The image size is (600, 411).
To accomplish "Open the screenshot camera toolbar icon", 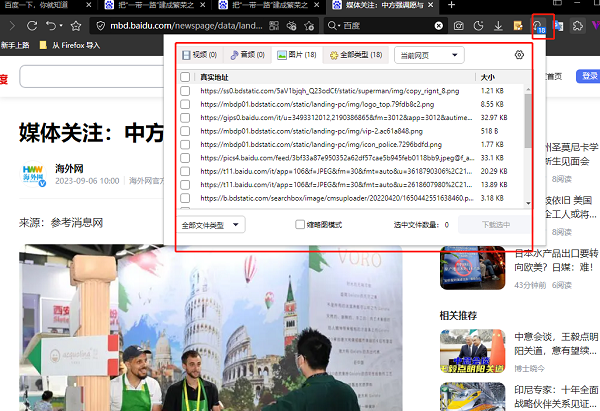I will [x=458, y=26].
